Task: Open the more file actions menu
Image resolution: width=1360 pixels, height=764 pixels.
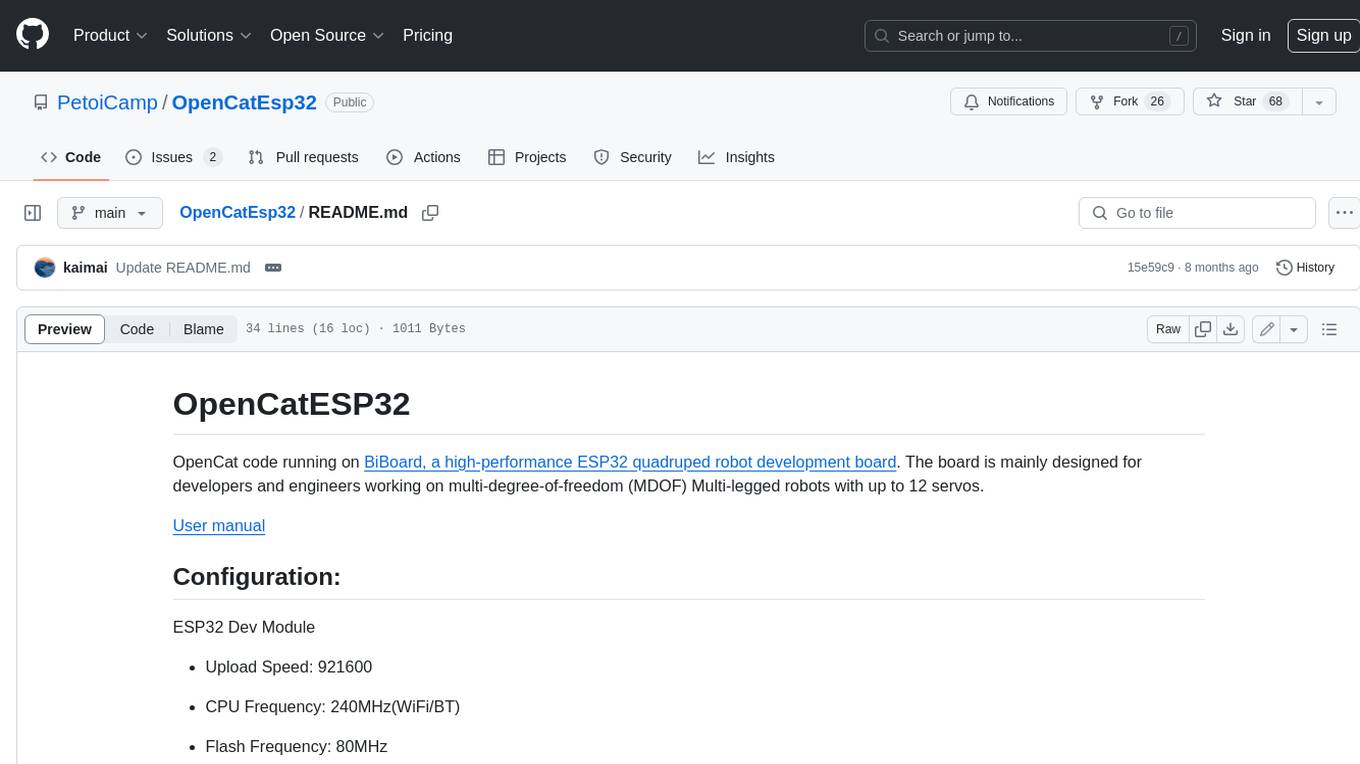Action: (x=1344, y=213)
